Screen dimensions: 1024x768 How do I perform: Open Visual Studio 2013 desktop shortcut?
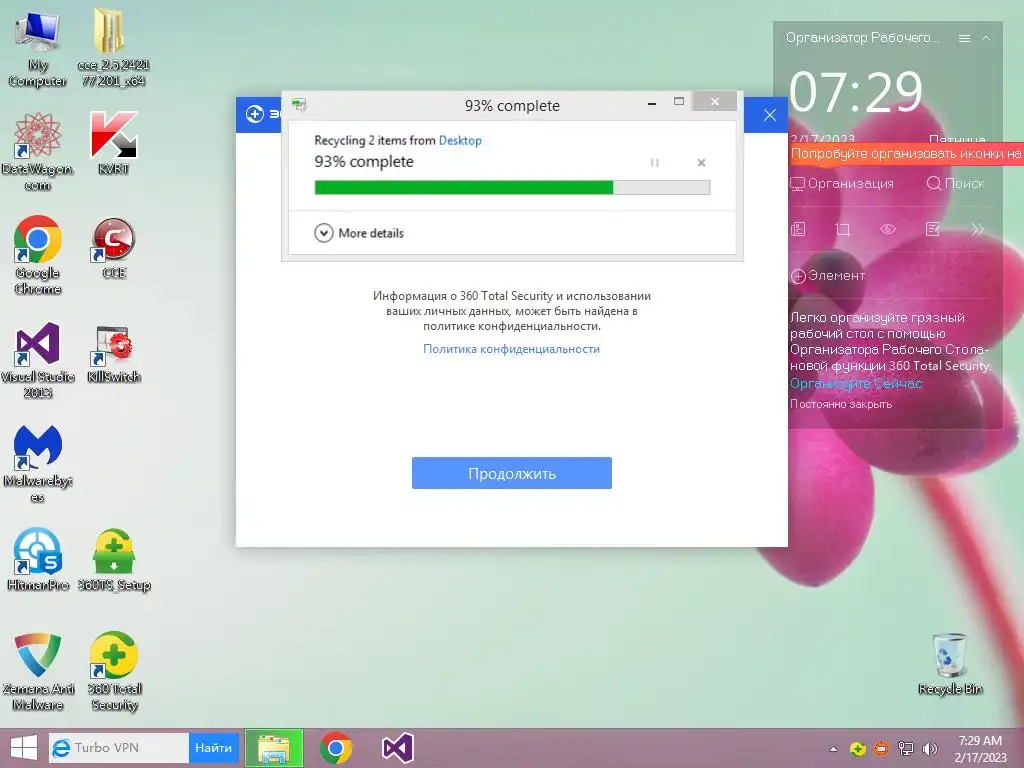[37, 360]
